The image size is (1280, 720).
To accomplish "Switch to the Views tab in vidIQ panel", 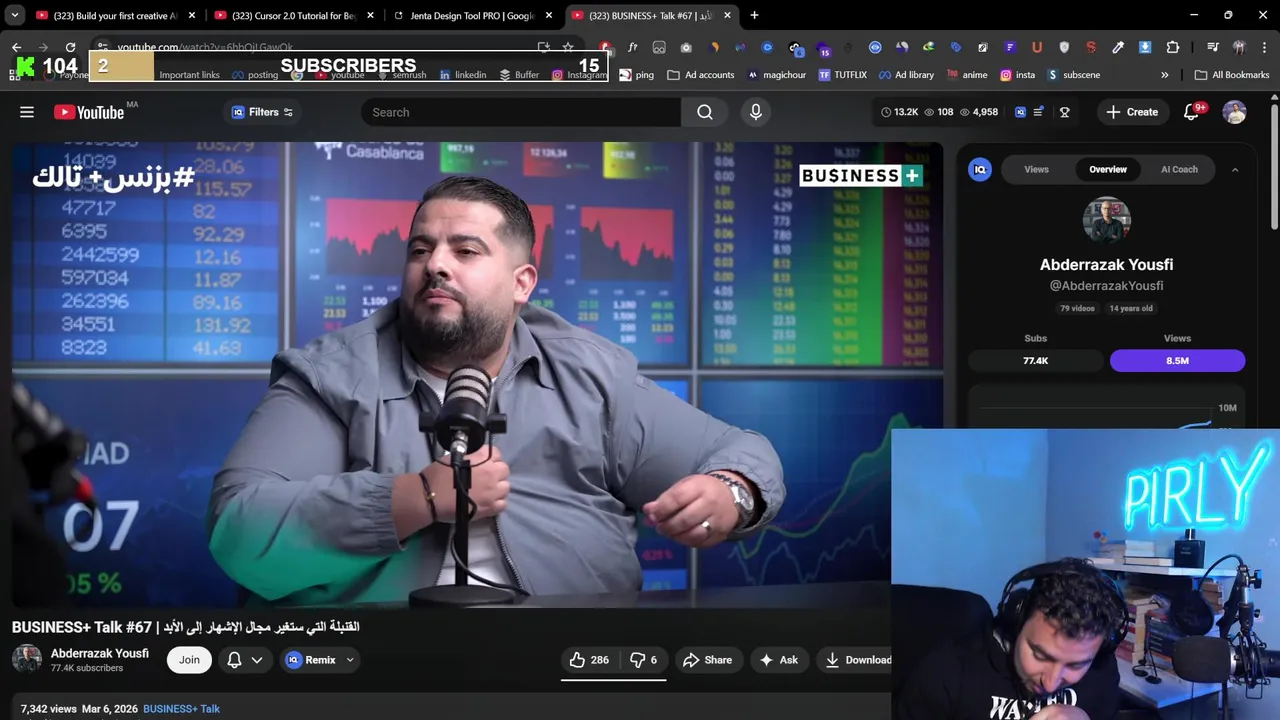I will (x=1036, y=169).
